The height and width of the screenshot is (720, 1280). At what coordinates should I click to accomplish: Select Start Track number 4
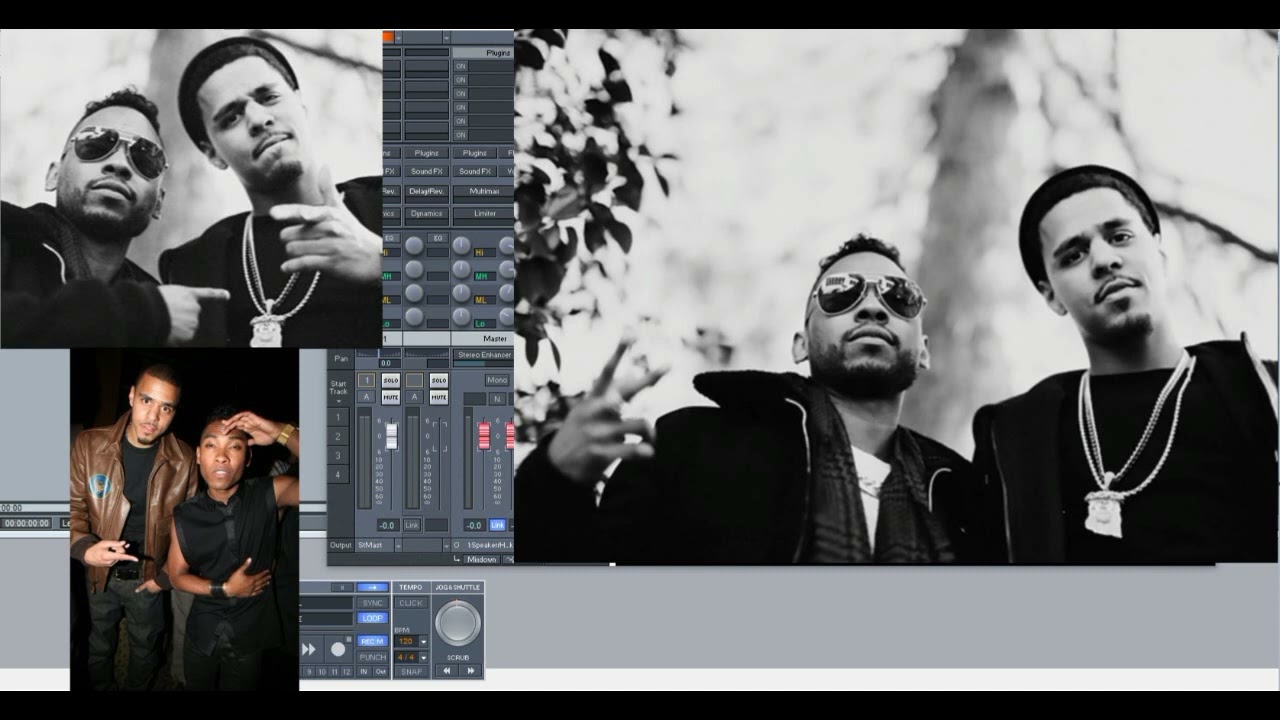pyautogui.click(x=338, y=474)
